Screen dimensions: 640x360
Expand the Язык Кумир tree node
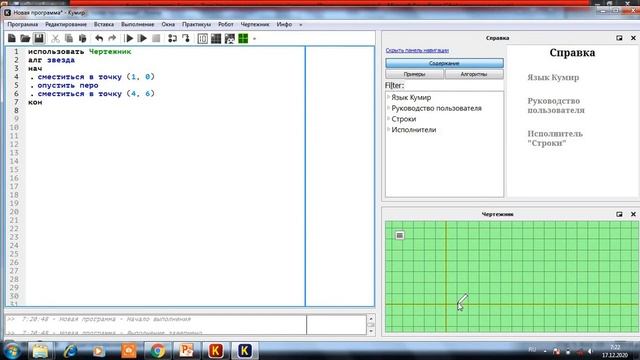click(x=388, y=97)
